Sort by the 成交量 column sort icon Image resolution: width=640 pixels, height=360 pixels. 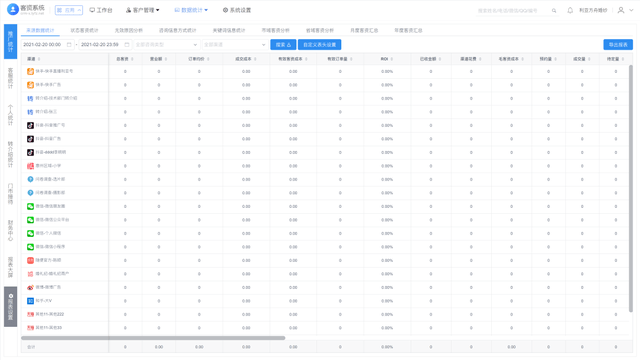coord(589,59)
